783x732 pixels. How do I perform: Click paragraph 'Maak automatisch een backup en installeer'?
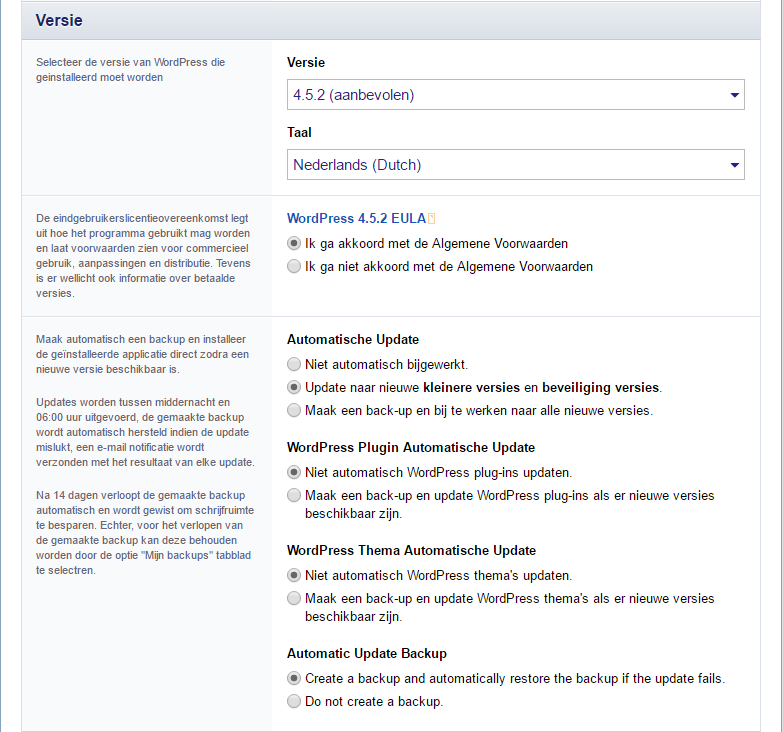[142, 355]
